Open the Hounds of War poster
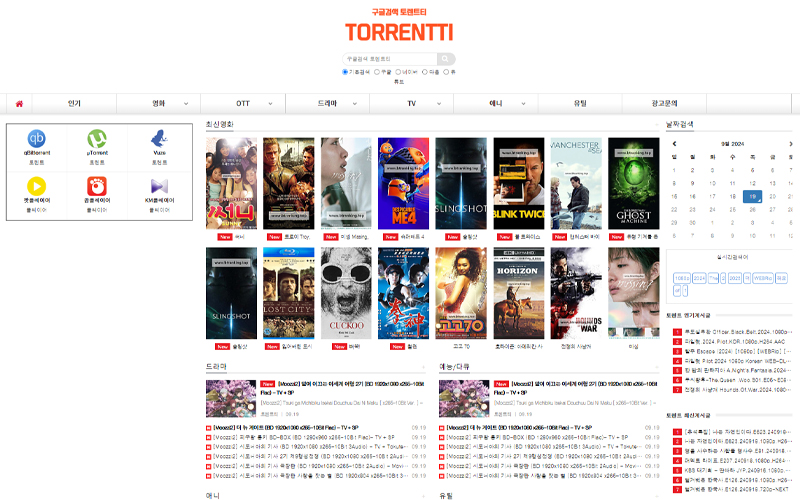This screenshot has height=500, width=800. tap(576, 293)
